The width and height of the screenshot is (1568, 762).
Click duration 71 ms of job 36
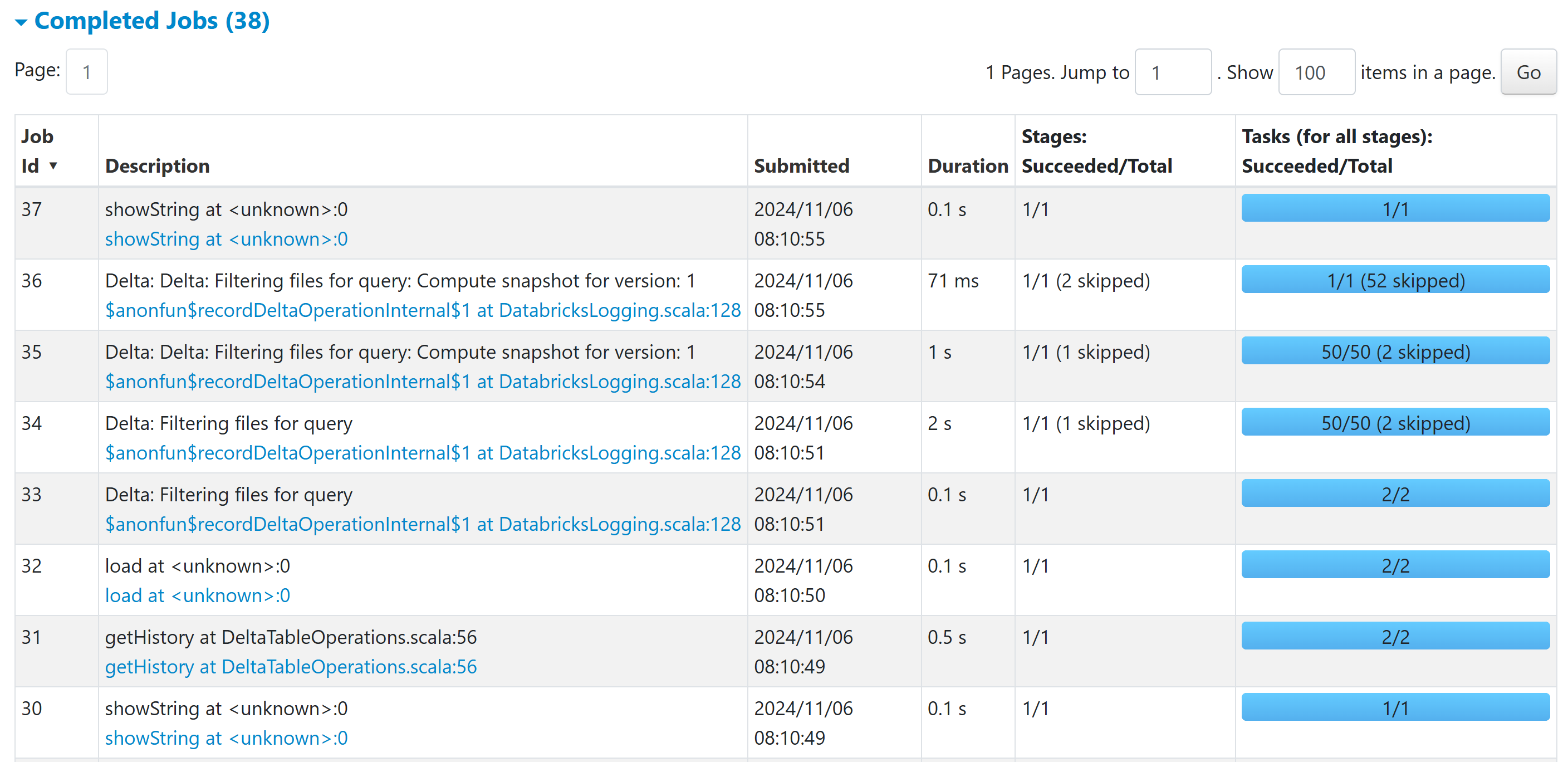953,281
